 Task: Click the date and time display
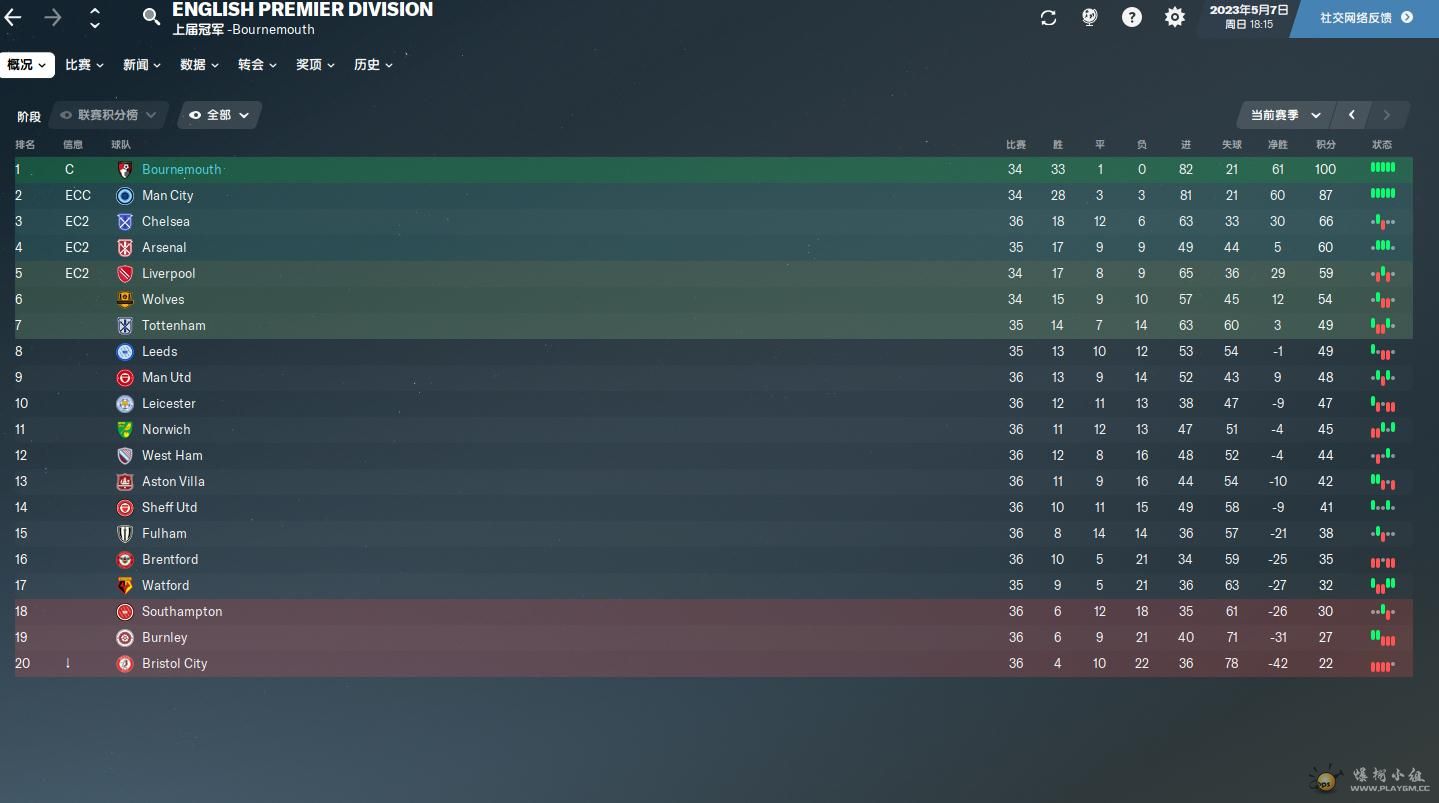1249,17
